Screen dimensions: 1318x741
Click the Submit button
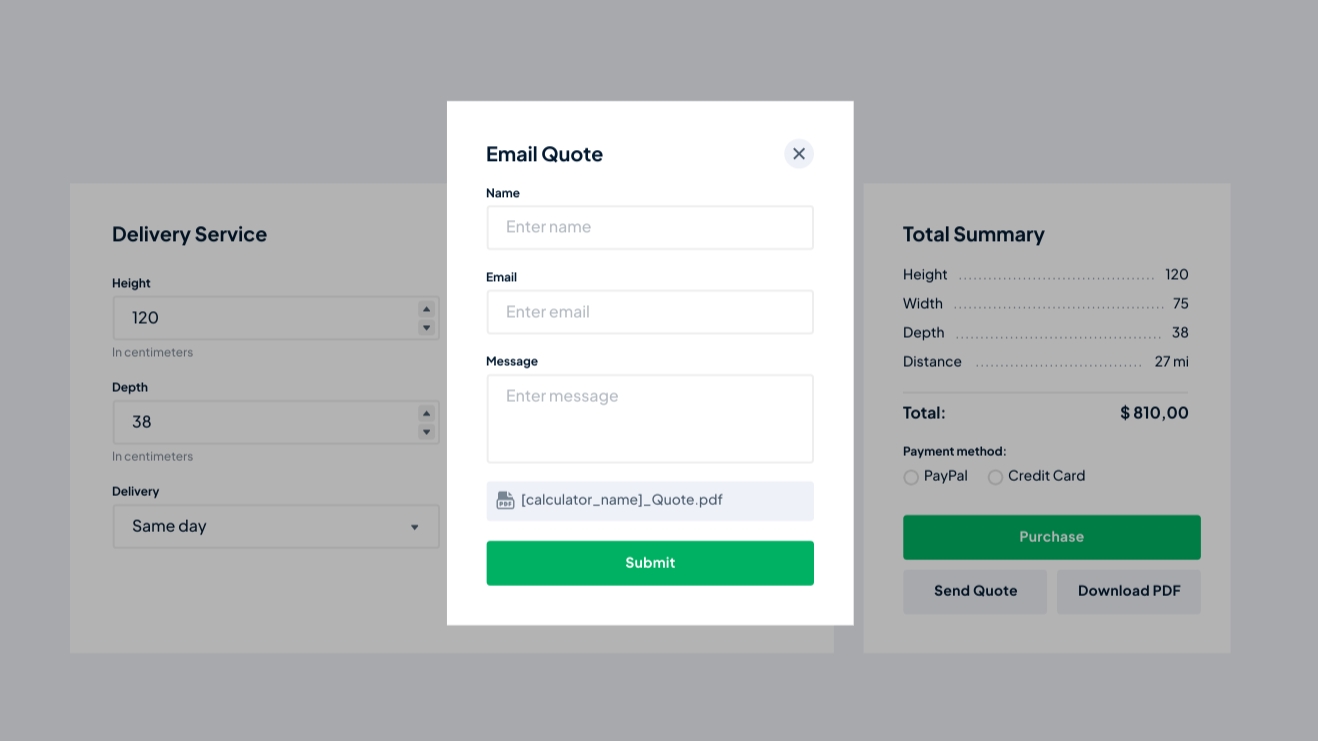pos(650,563)
